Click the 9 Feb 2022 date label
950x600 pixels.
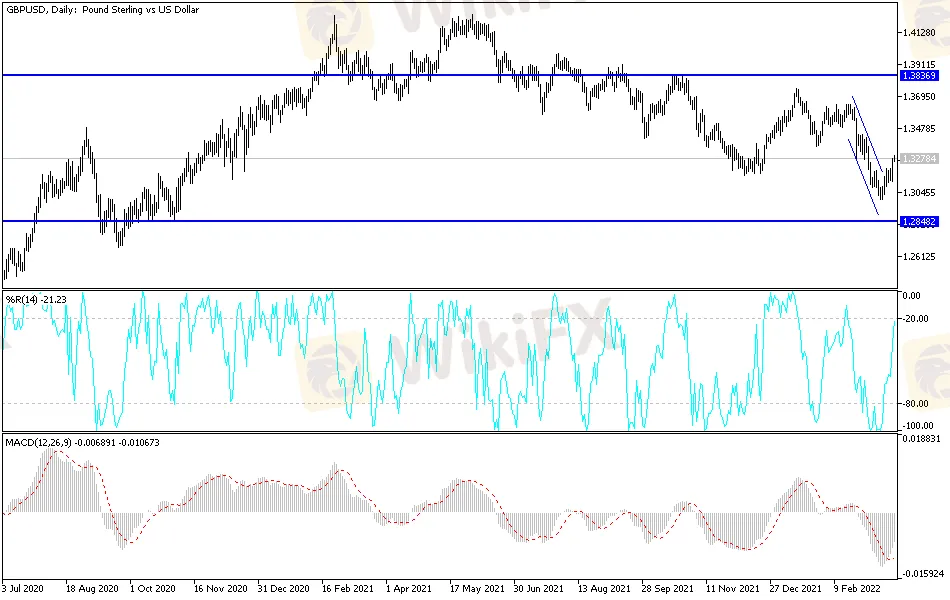click(857, 588)
